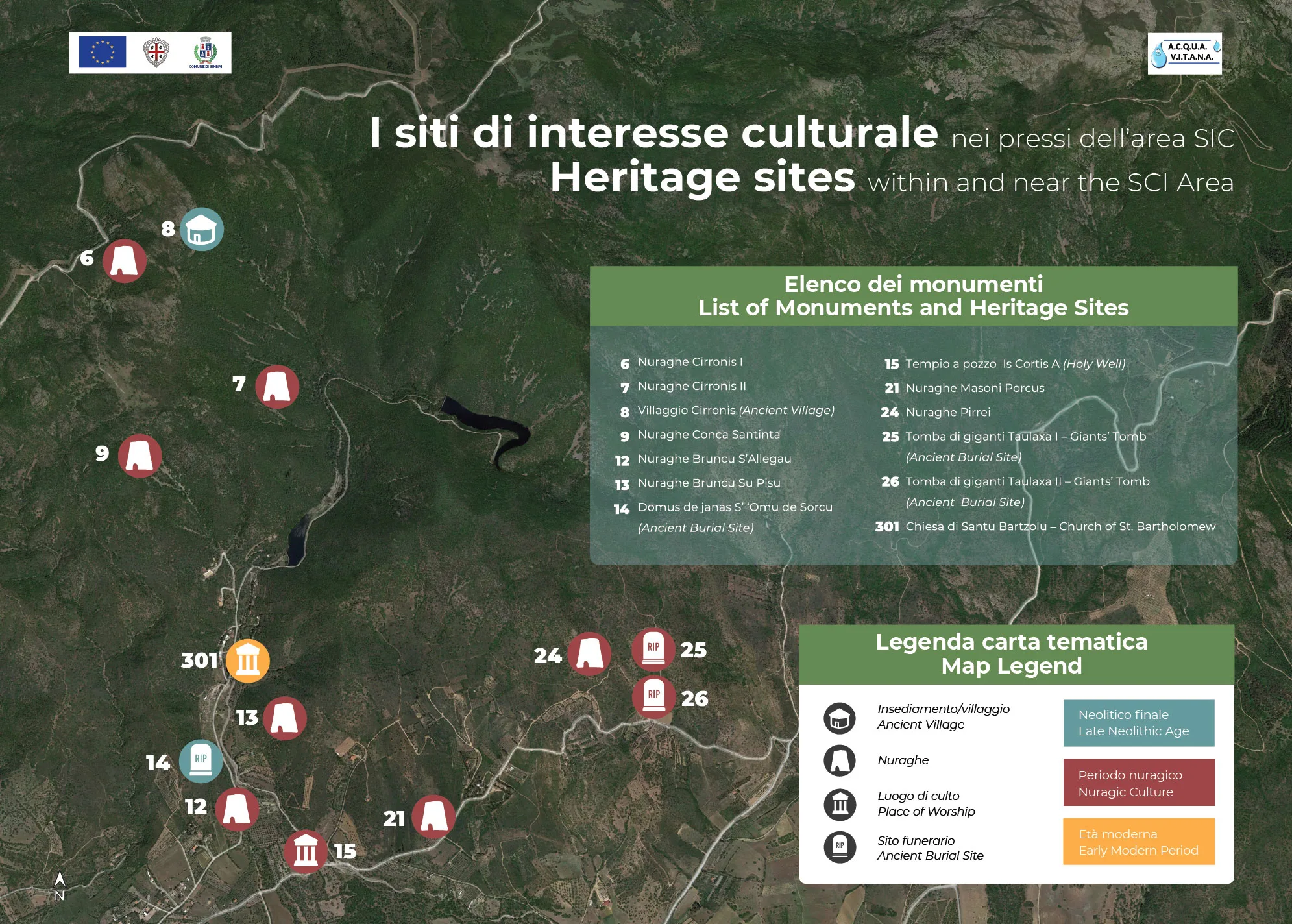This screenshot has width=1292, height=924.
Task: Click legend label 'Insediamento/villaggio'
Action: (x=944, y=709)
